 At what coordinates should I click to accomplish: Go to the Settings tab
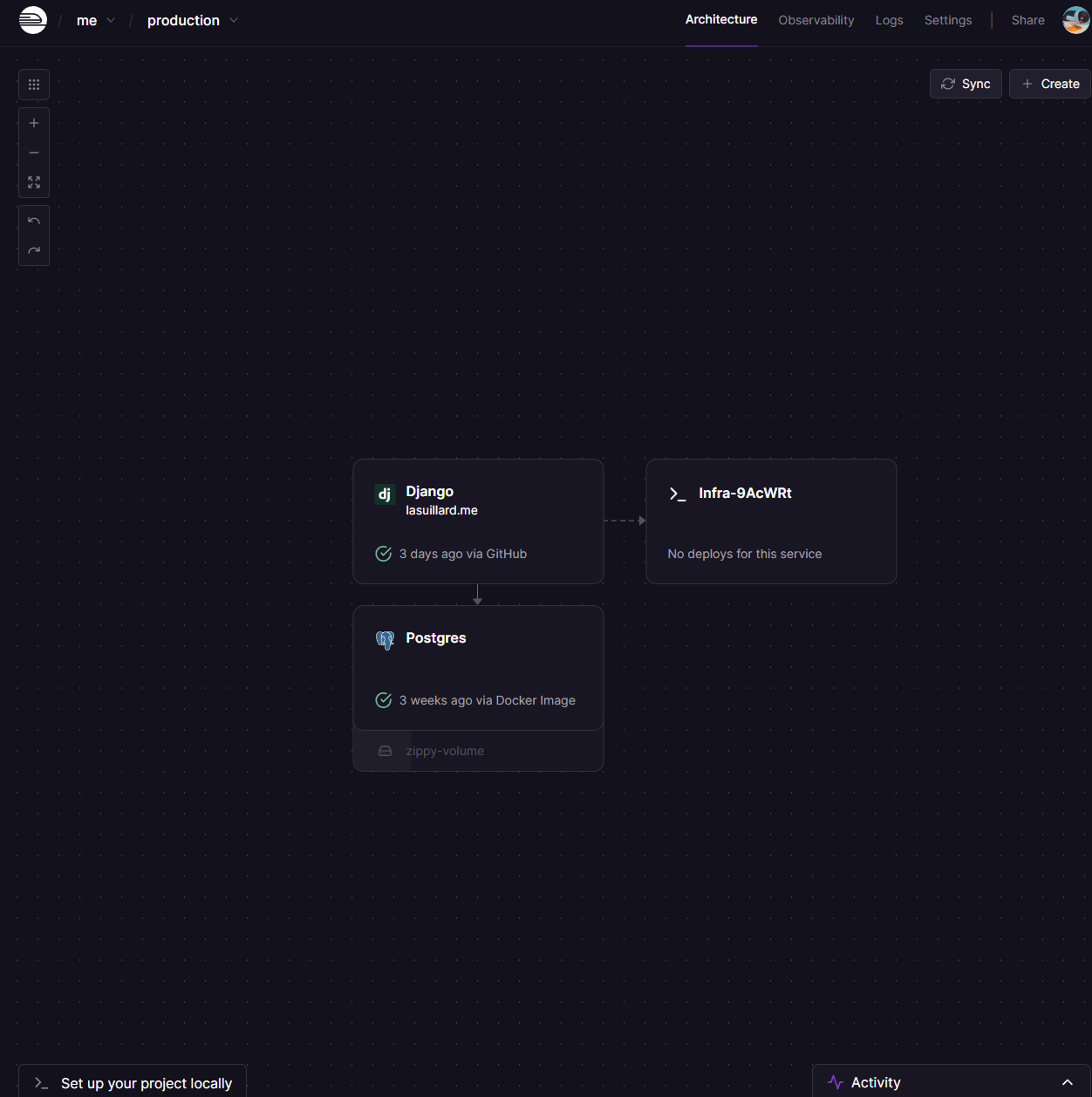point(947,20)
